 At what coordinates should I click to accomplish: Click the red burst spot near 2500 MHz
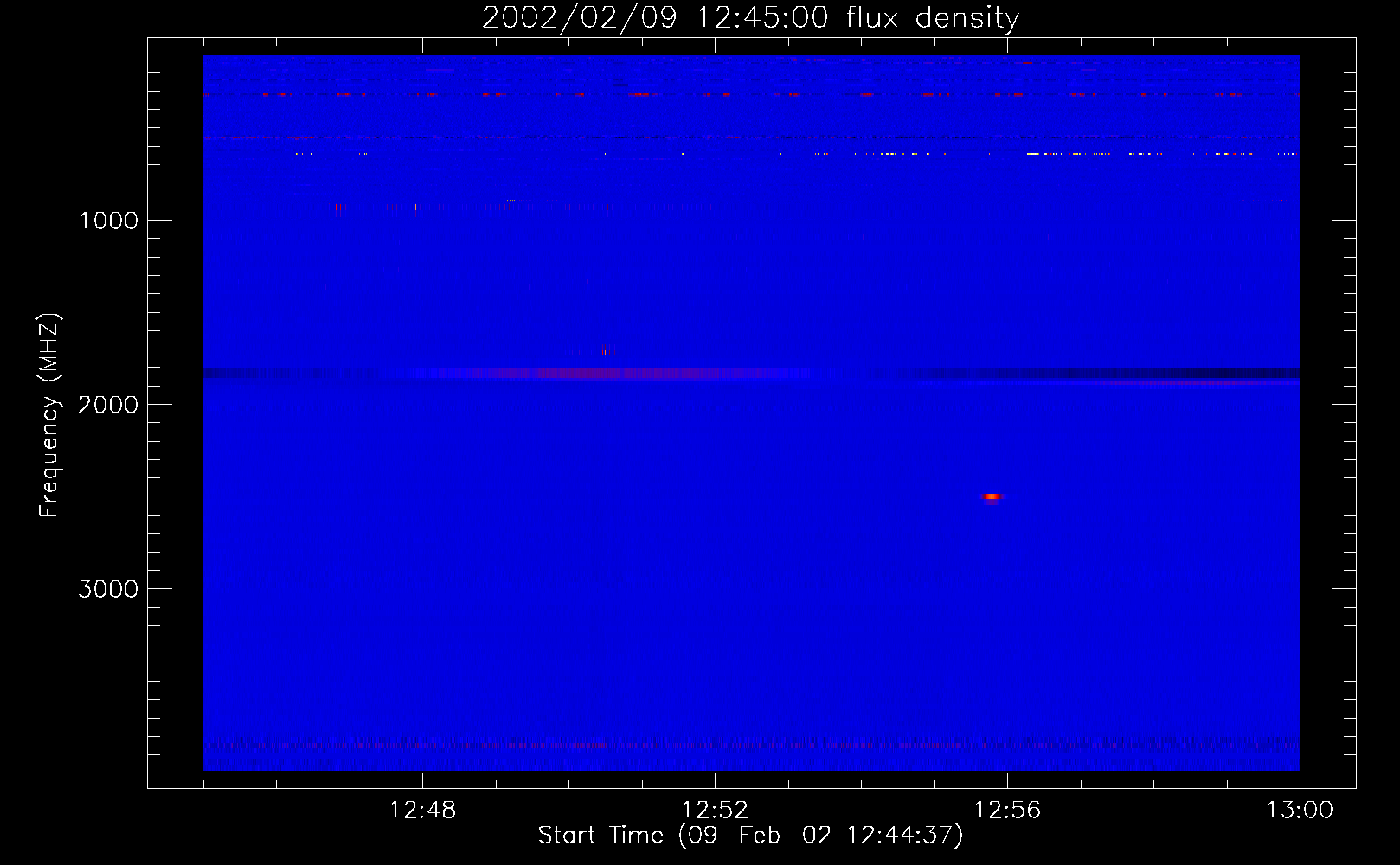[992, 497]
